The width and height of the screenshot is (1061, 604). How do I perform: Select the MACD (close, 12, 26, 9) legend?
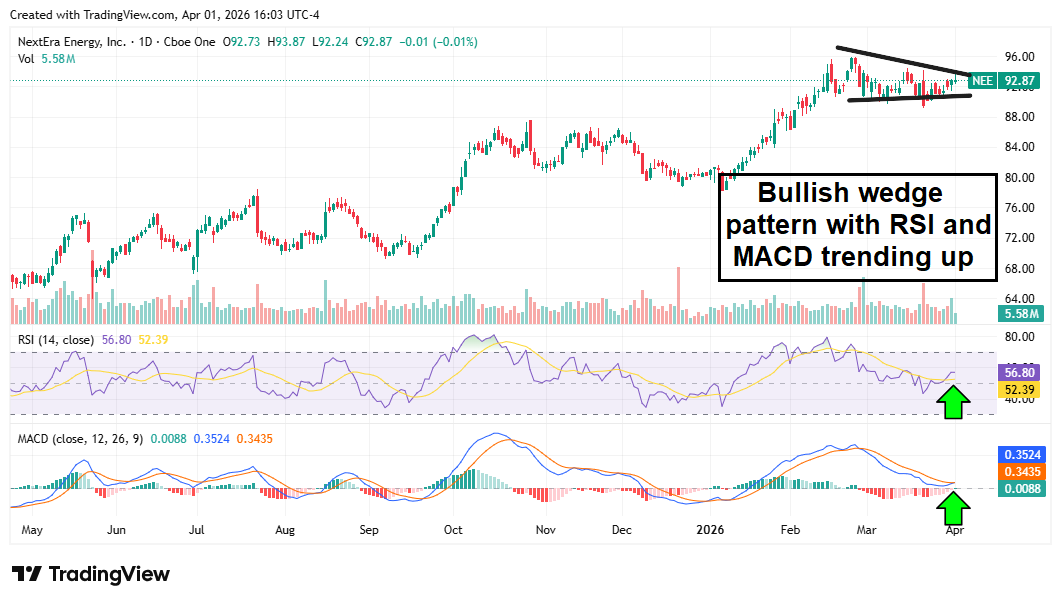click(78, 439)
